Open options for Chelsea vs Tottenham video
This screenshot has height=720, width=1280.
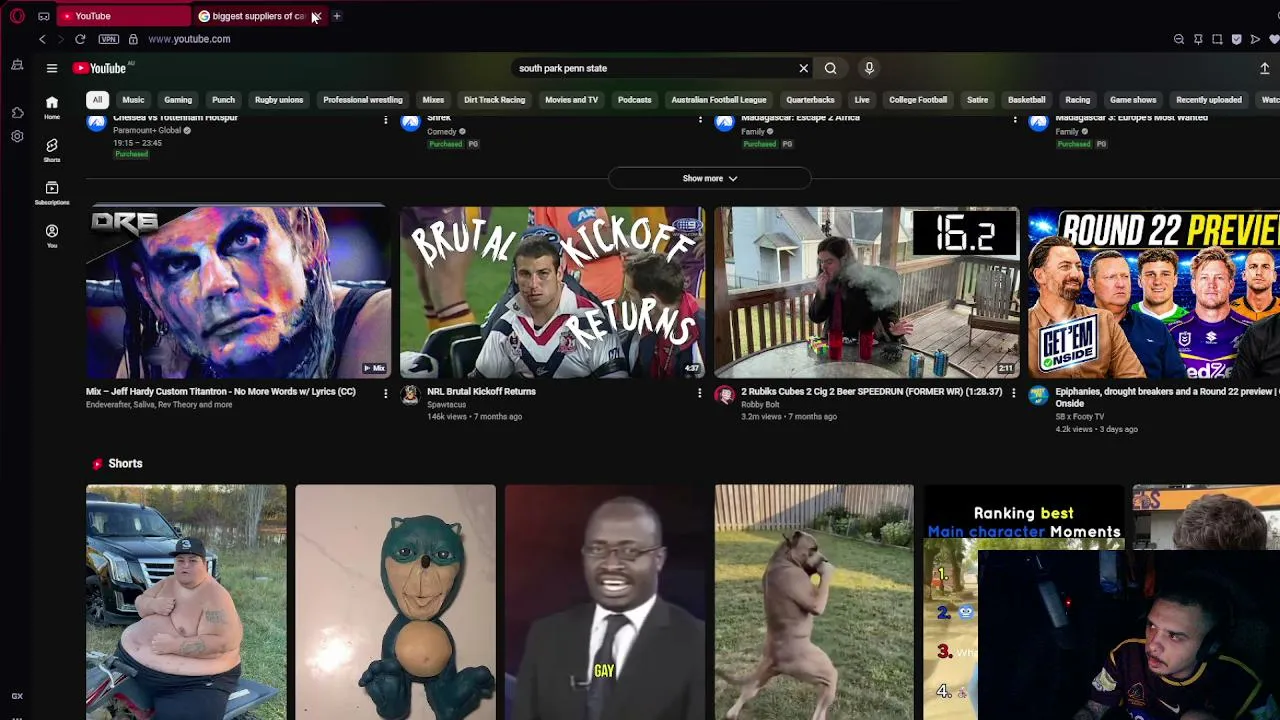[385, 120]
